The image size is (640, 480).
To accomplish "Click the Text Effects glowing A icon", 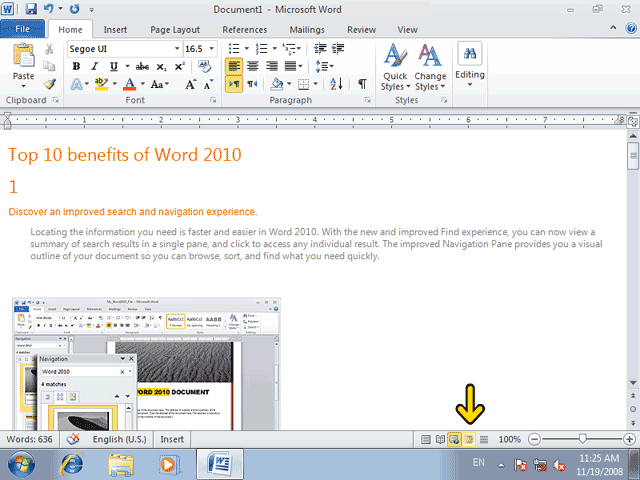I will (76, 84).
